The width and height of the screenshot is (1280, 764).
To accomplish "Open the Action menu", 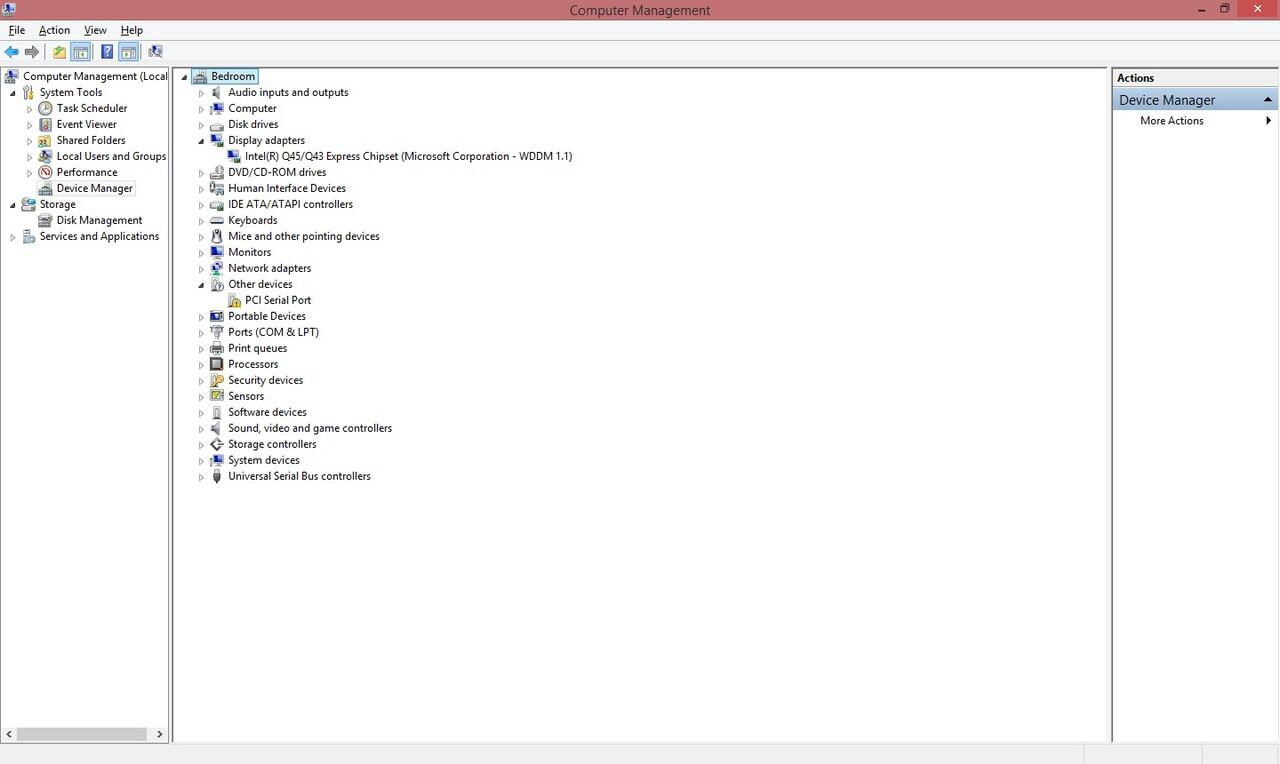I will 55,30.
